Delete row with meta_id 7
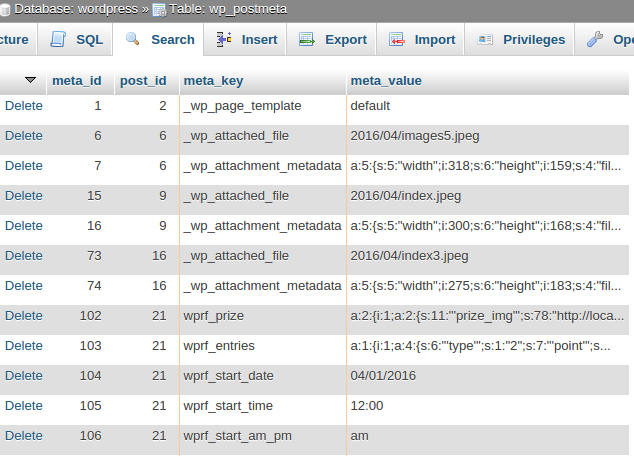This screenshot has width=634, height=456. (24, 166)
